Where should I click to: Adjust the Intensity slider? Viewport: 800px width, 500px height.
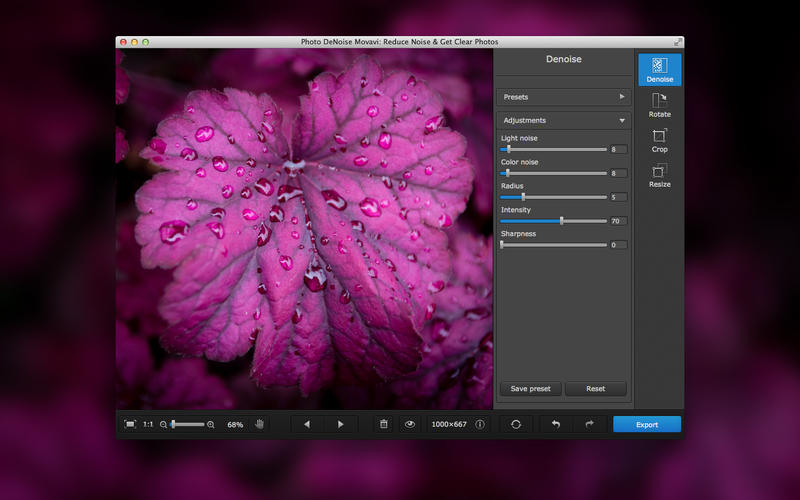554,221
